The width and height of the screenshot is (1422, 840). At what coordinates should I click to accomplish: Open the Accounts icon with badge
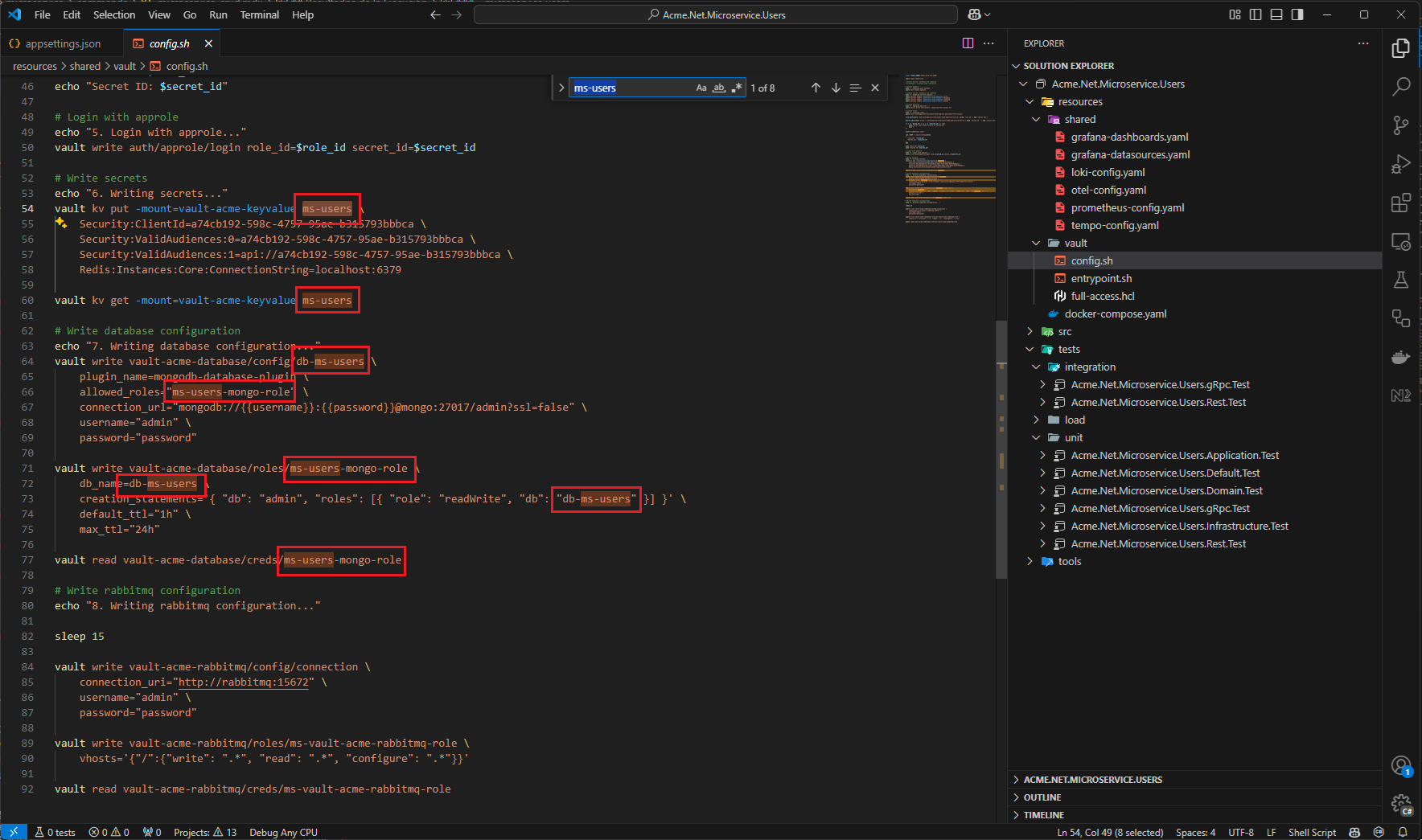click(x=1401, y=766)
